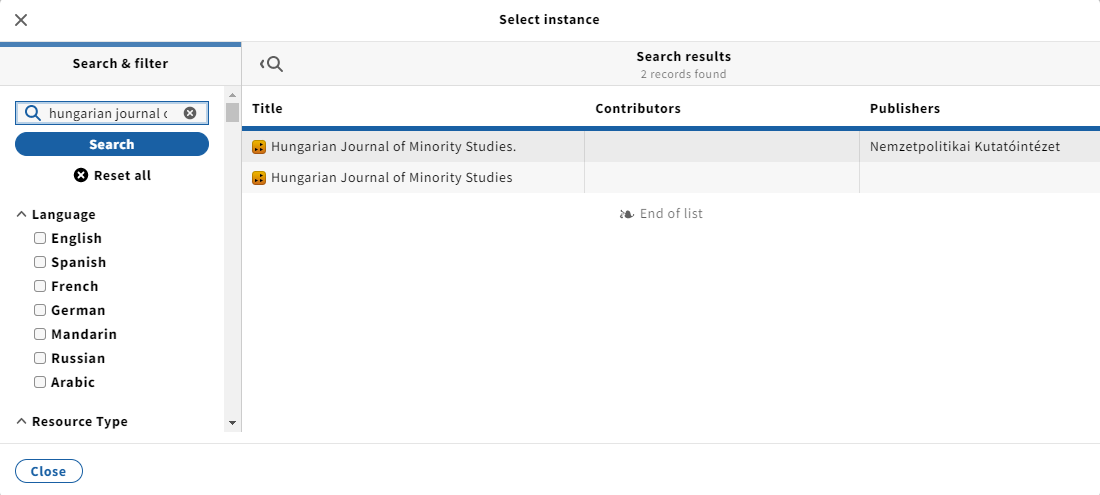1100x495 pixels.
Task: Toggle the German language filter
Action: point(40,310)
